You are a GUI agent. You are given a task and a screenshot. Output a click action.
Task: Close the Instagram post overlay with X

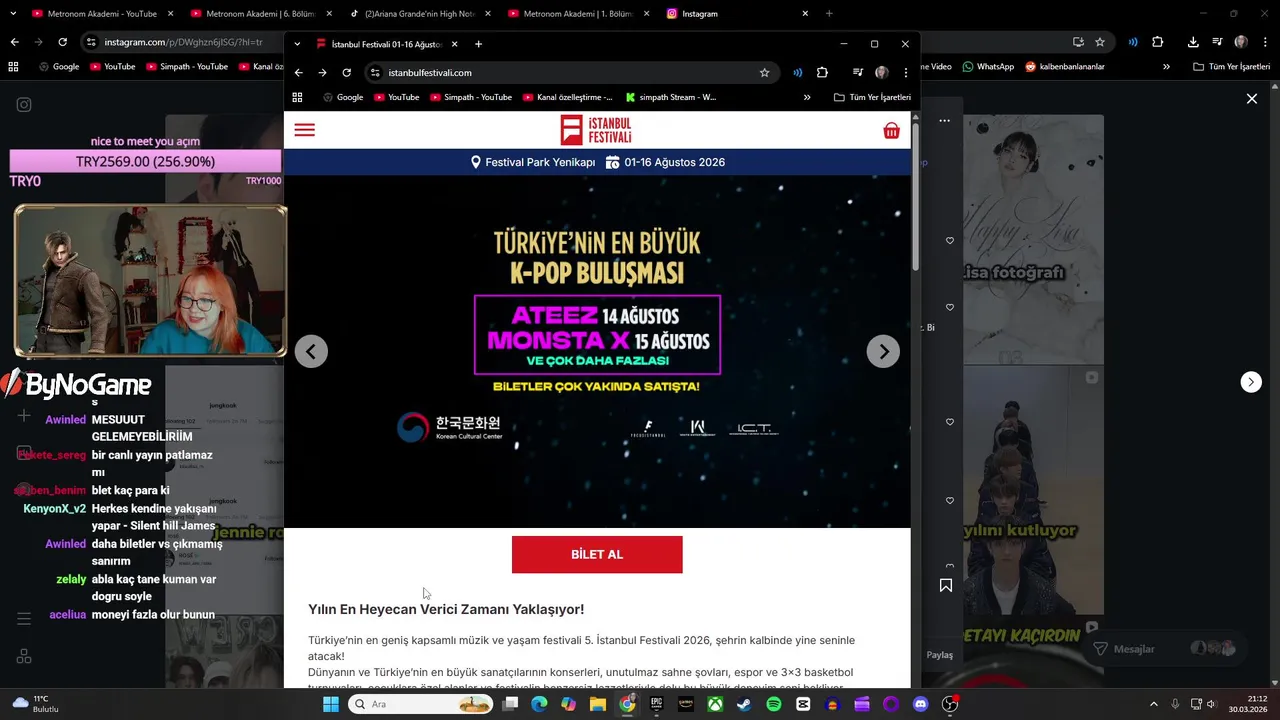[1251, 98]
